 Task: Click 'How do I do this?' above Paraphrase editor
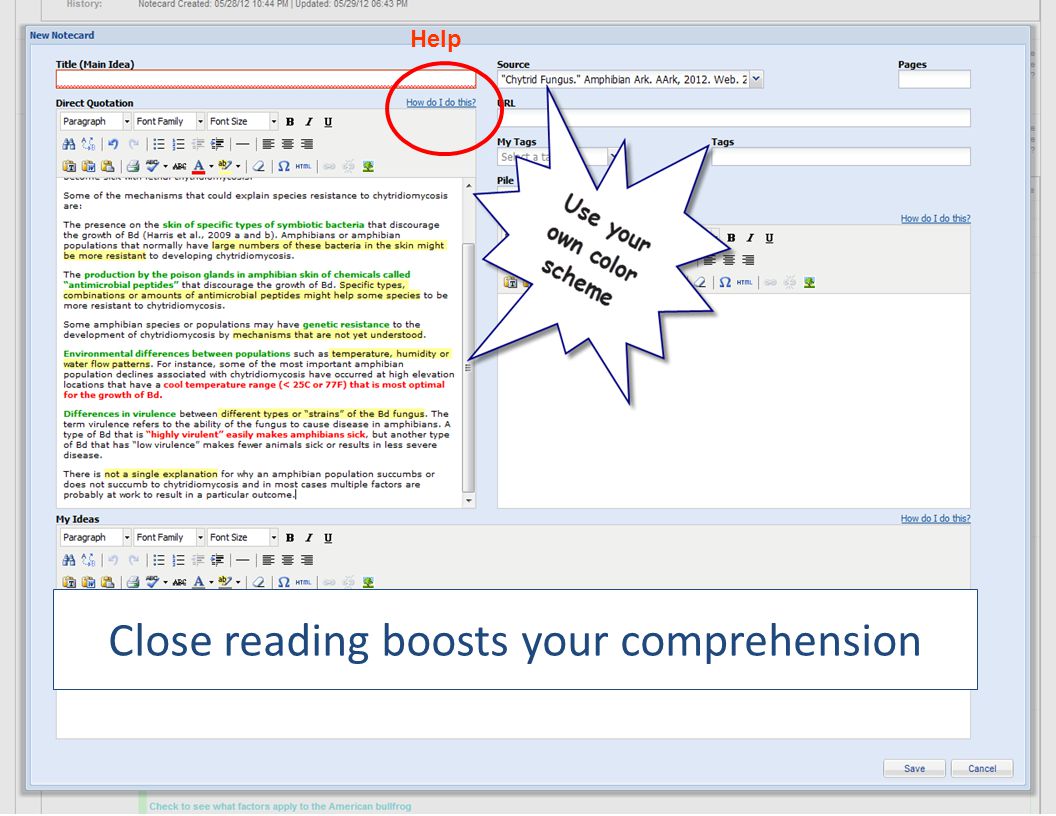click(935, 219)
